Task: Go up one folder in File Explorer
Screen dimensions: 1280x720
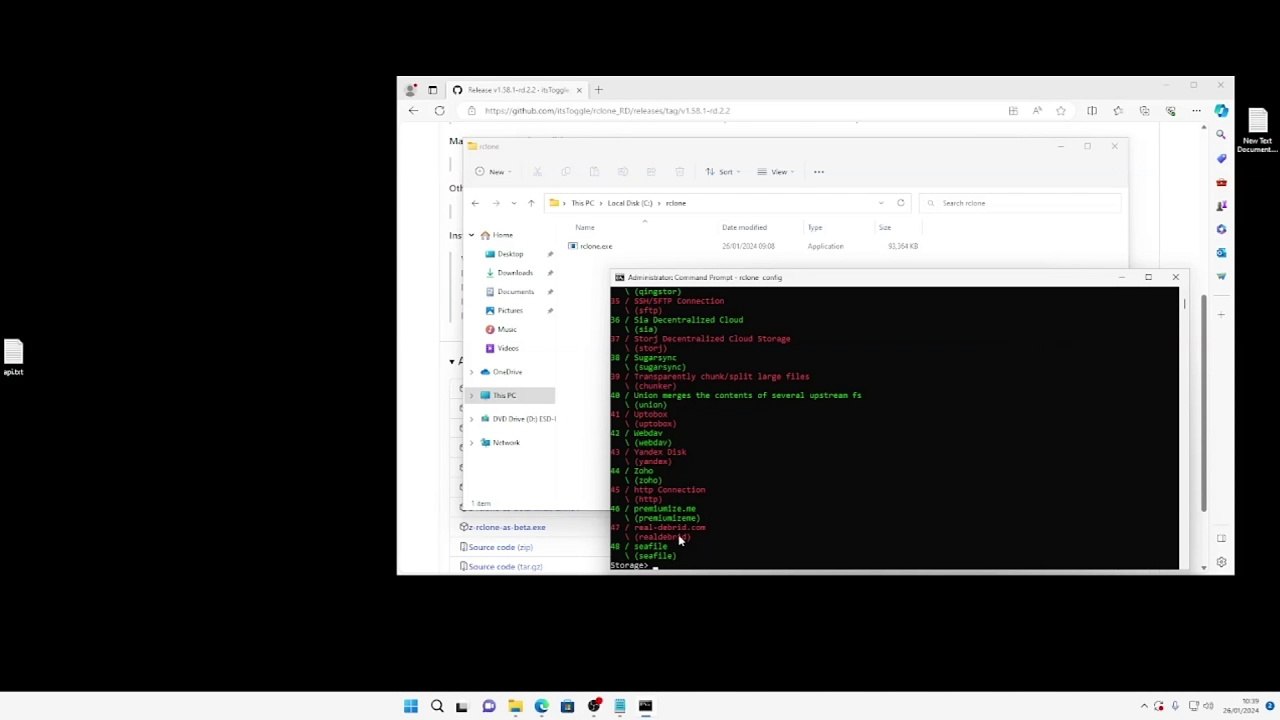Action: 531,203
